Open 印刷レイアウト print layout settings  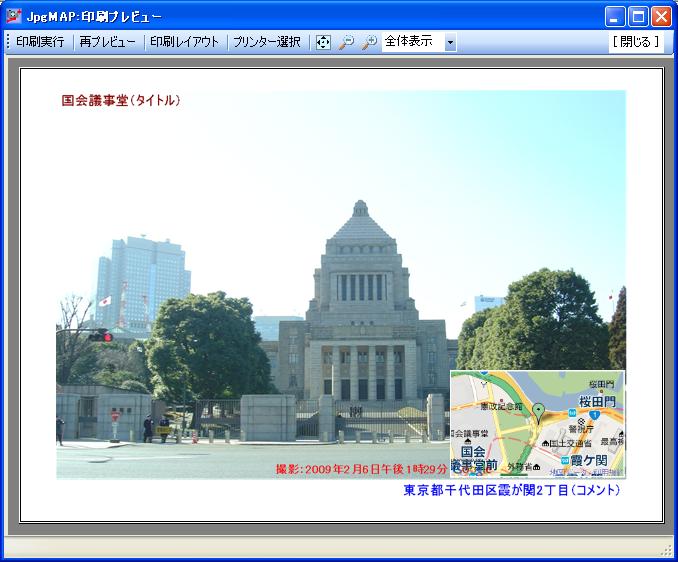184,42
